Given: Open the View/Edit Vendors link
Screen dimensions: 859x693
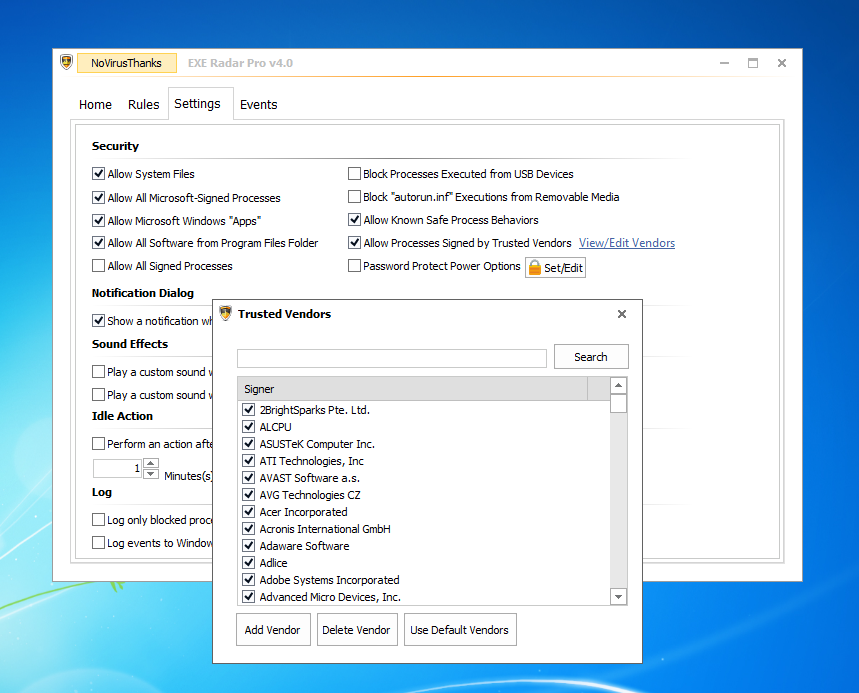Looking at the screenshot, I should (x=626, y=243).
